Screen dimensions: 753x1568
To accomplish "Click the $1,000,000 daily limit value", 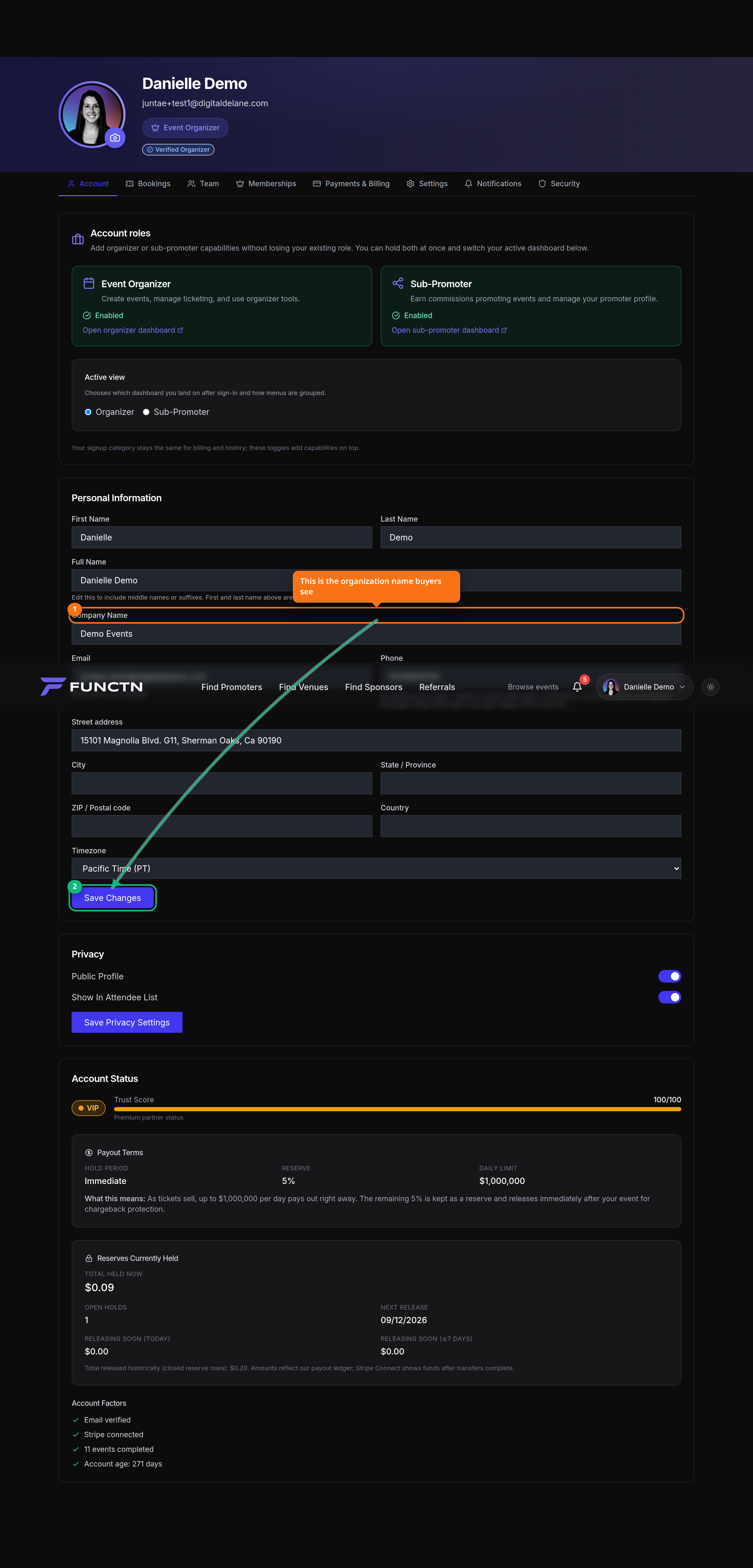I will [502, 1181].
